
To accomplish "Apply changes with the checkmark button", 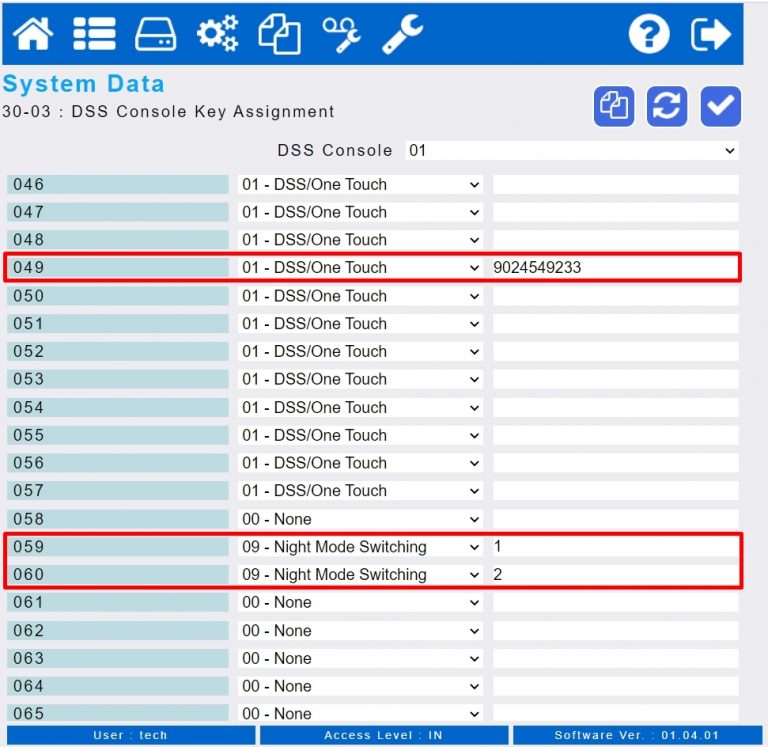I will 720,106.
